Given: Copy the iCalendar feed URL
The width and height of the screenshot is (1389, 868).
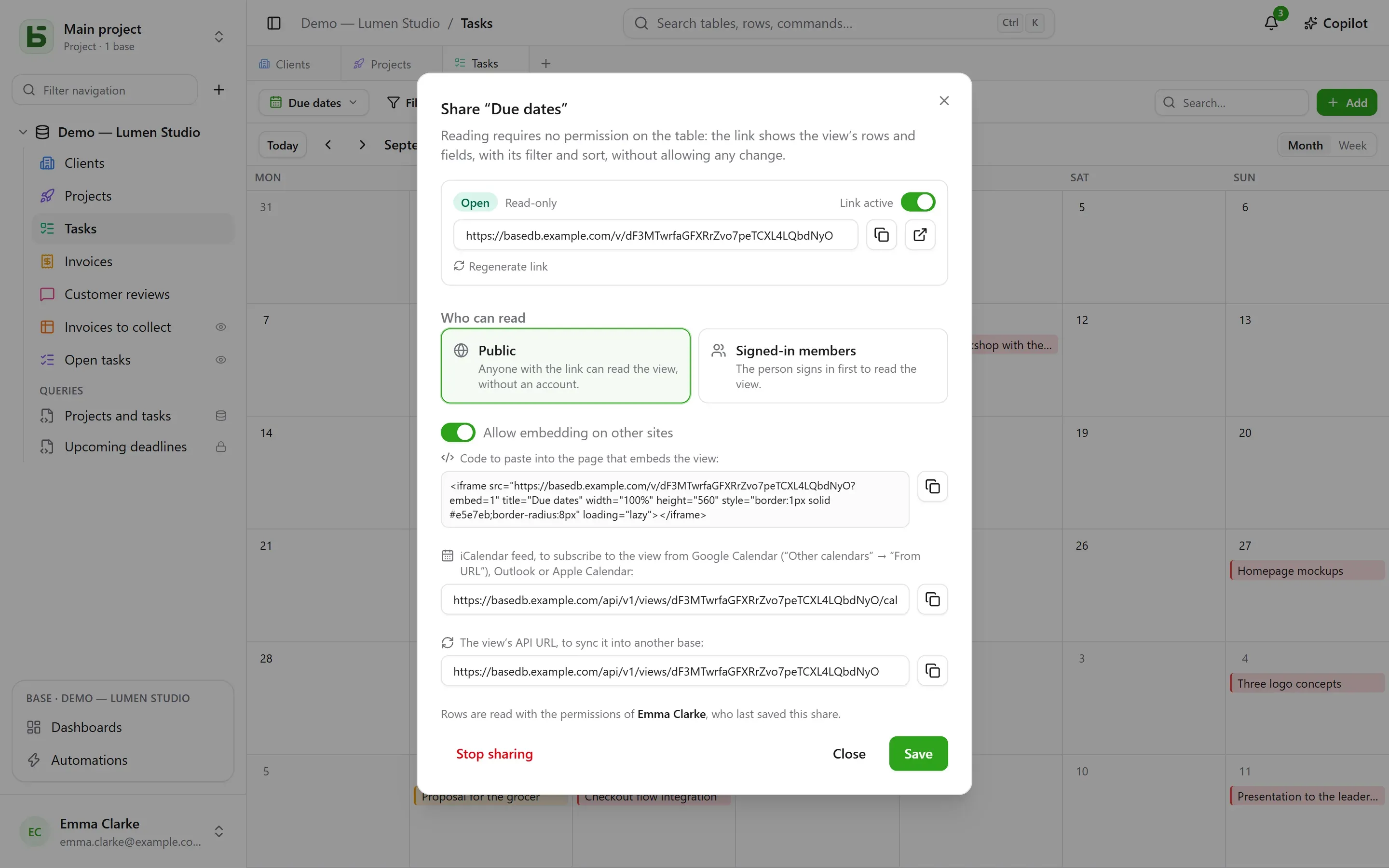Looking at the screenshot, I should 932,599.
